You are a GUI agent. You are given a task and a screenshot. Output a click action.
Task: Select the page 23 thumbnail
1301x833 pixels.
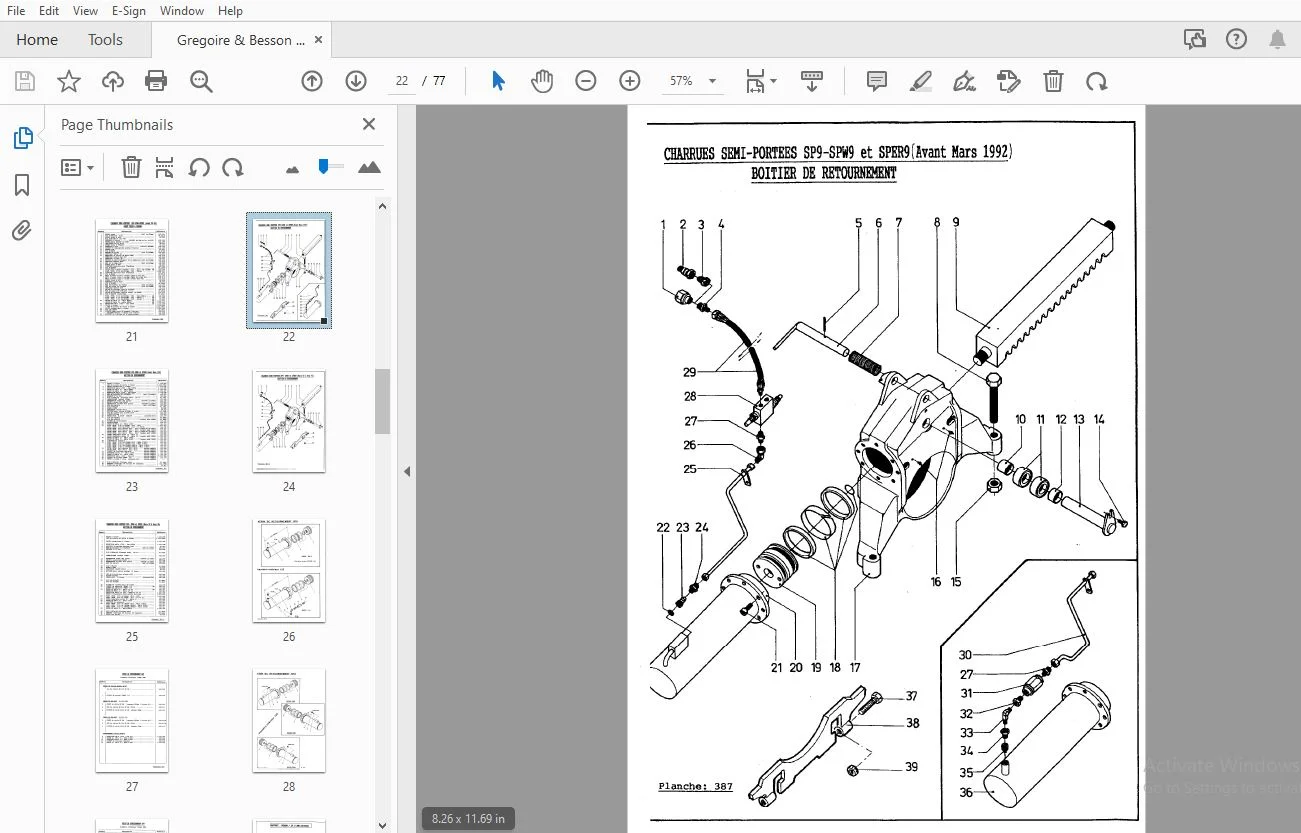pos(132,421)
